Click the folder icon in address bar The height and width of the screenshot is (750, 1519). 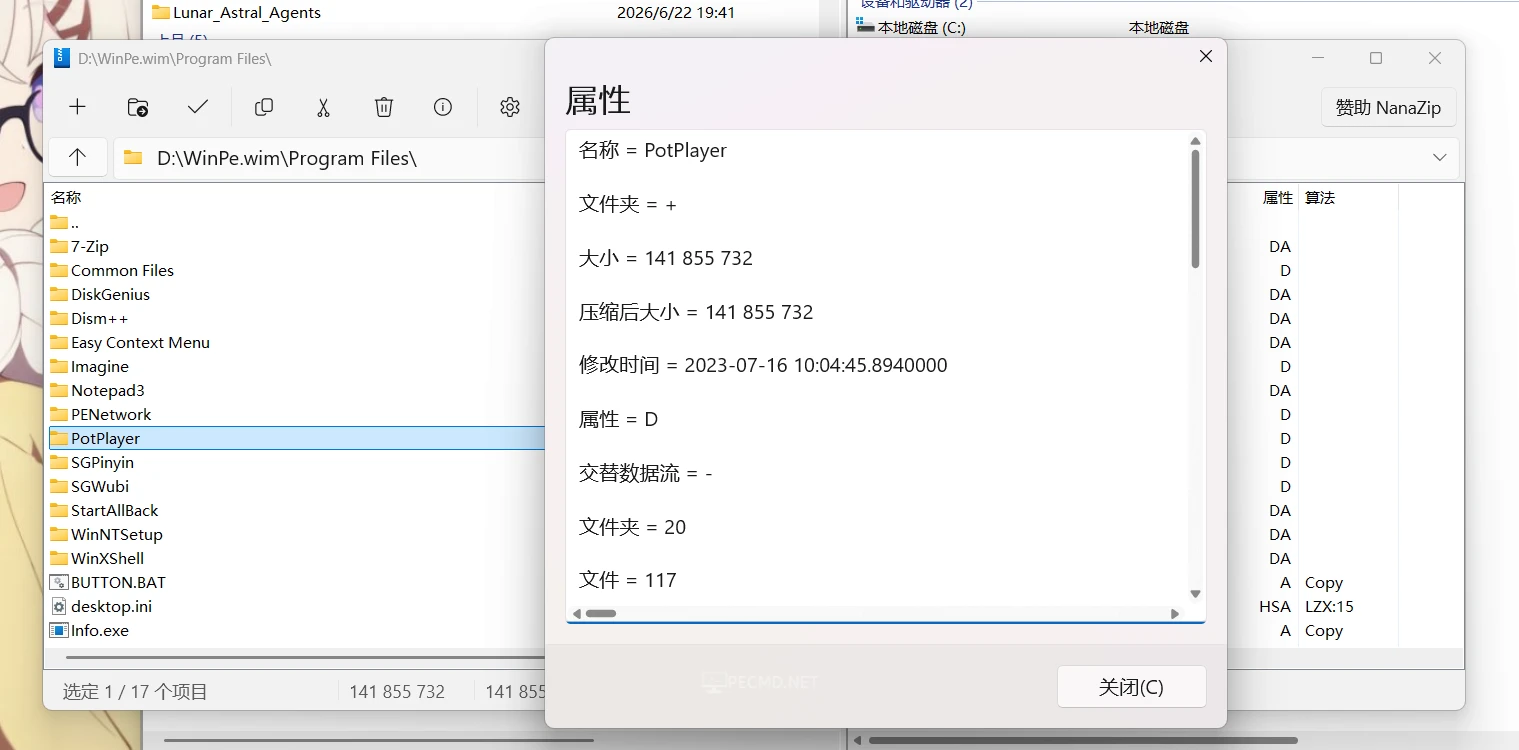click(132, 158)
